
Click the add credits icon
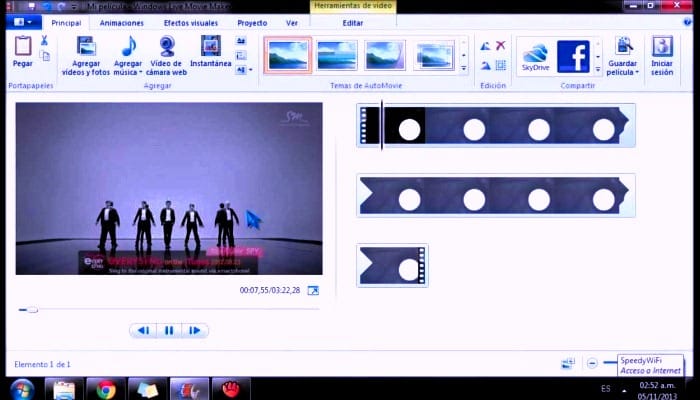[241, 70]
